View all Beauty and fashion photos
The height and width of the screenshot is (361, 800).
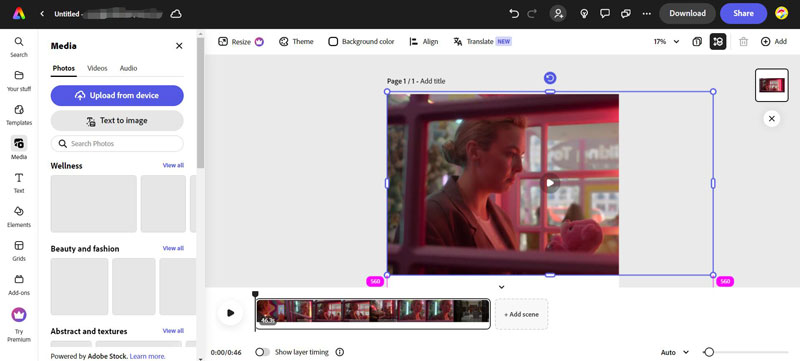173,248
